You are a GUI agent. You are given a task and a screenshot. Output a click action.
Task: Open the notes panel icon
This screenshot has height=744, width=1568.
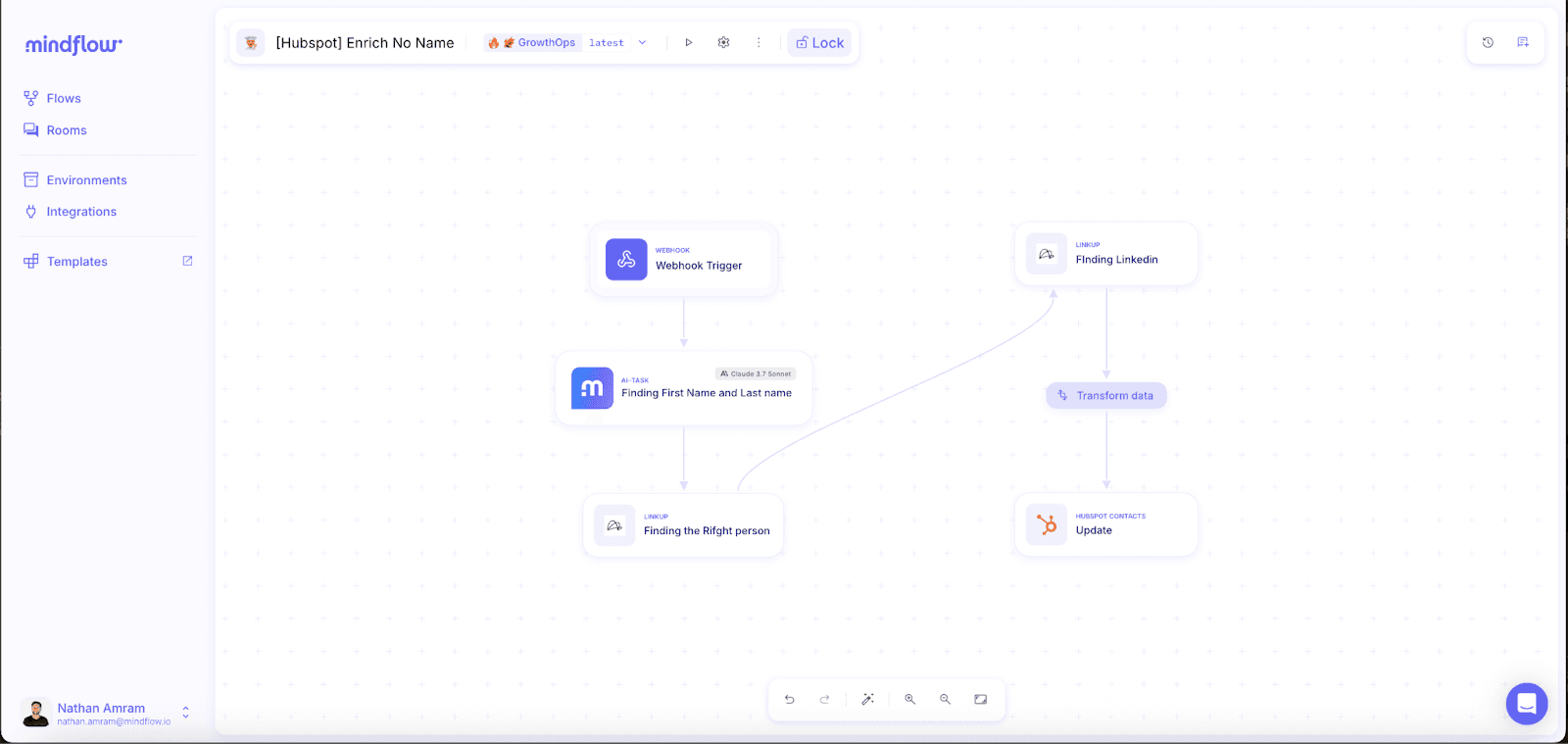1523,42
